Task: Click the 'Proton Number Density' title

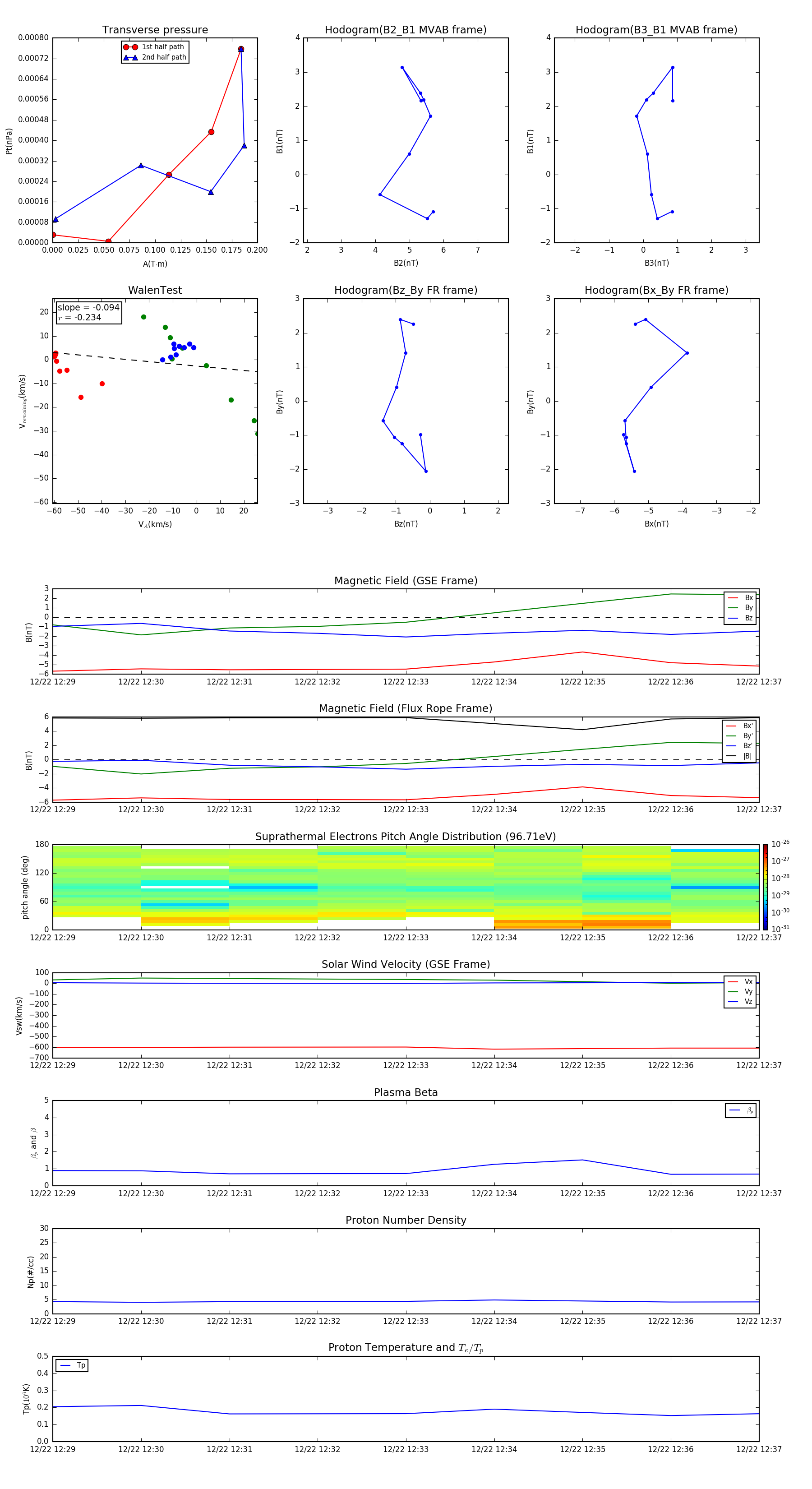Action: (406, 1220)
